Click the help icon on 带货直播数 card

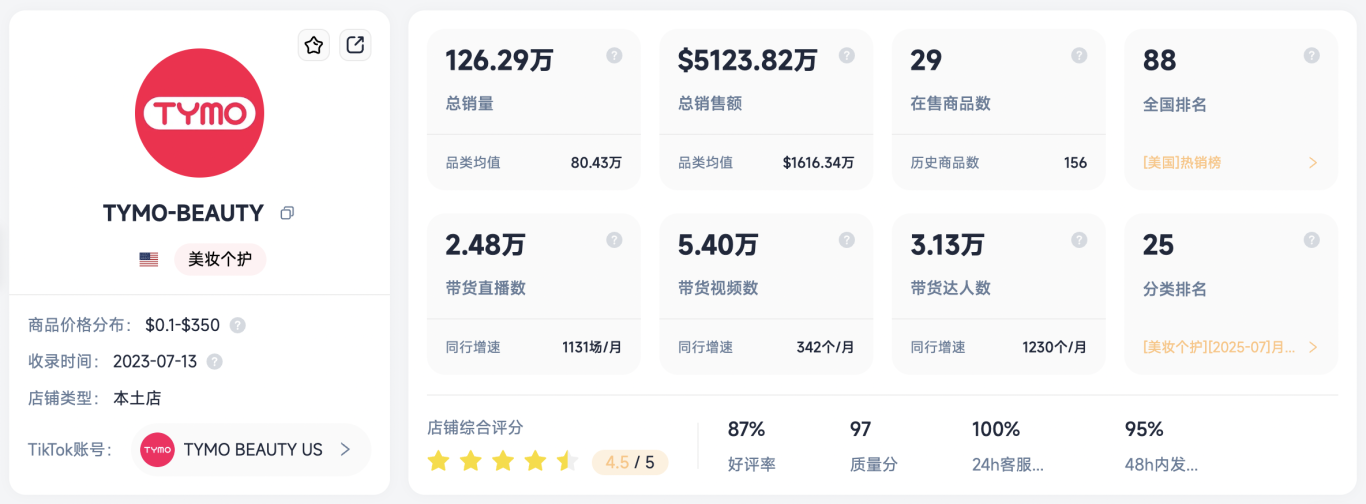click(614, 240)
